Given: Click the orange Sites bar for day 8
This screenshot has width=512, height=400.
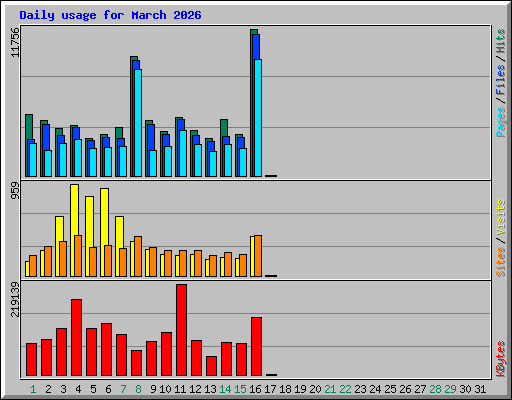Looking at the screenshot, I should (x=138, y=257).
